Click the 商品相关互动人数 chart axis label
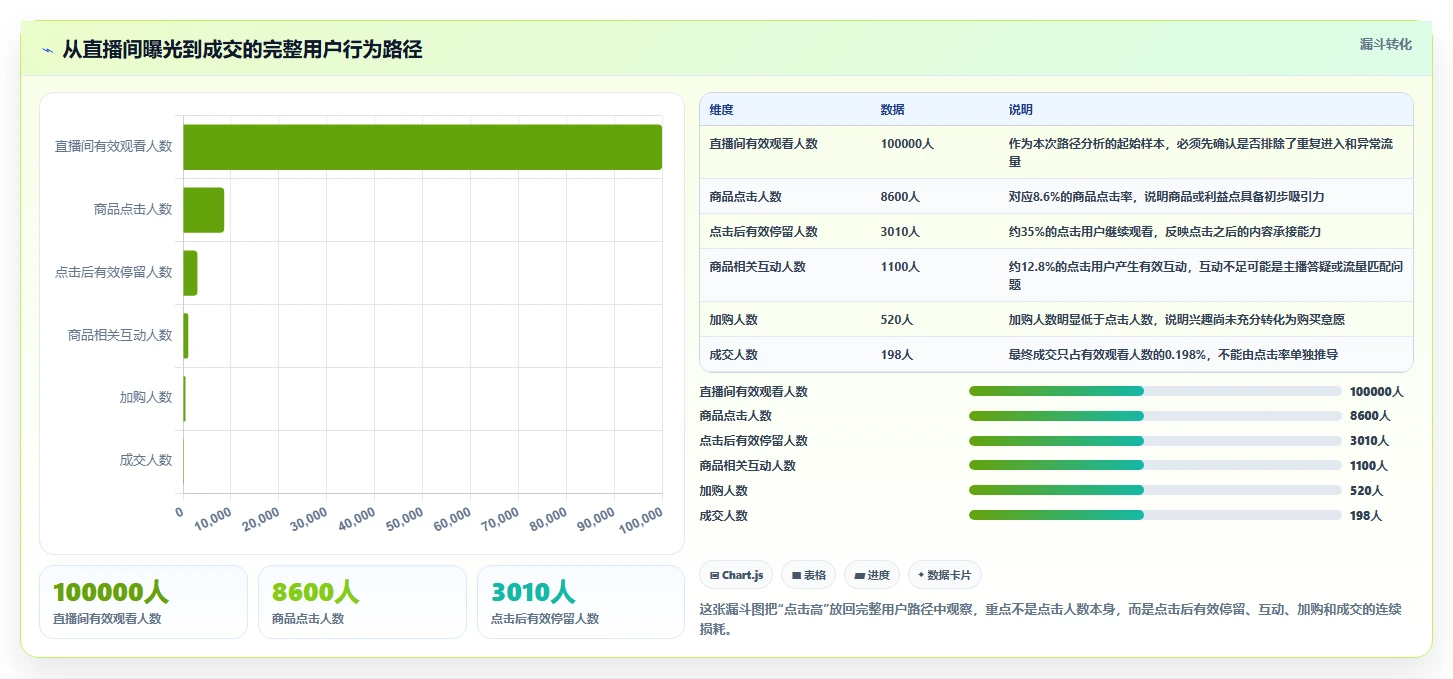This screenshot has width=1453, height=679. [120, 335]
